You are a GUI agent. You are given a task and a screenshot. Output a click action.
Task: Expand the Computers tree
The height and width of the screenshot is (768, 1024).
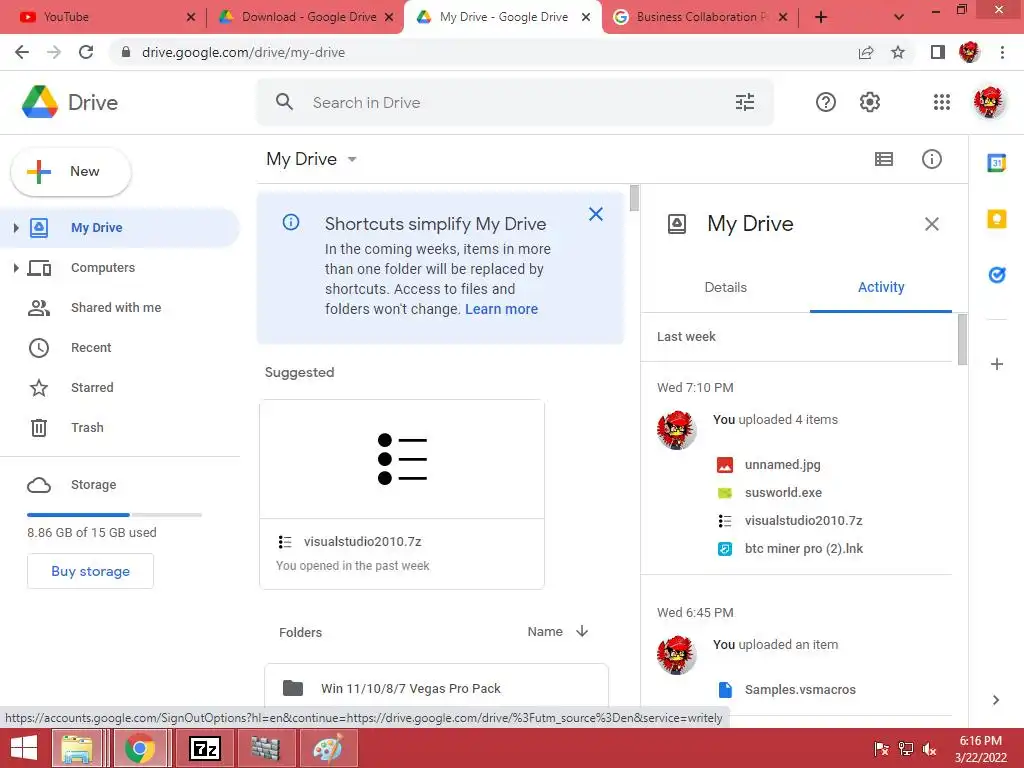(16, 268)
